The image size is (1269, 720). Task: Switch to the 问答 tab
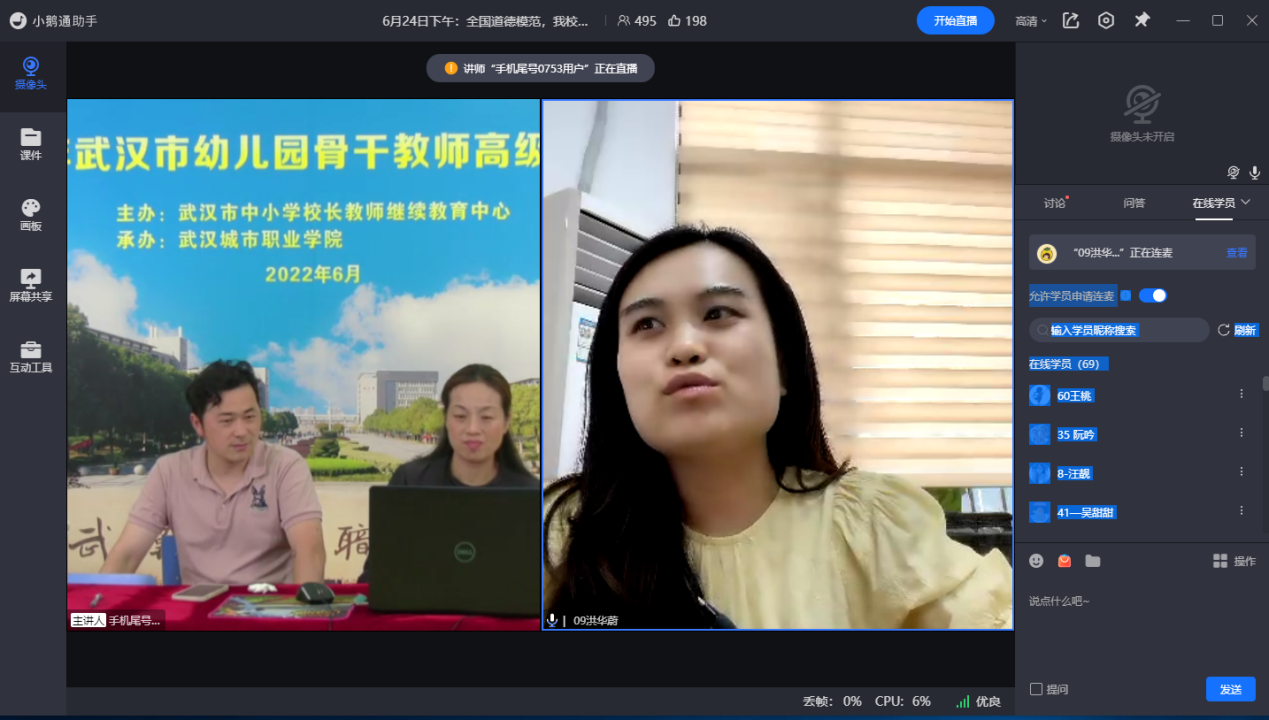1134,203
